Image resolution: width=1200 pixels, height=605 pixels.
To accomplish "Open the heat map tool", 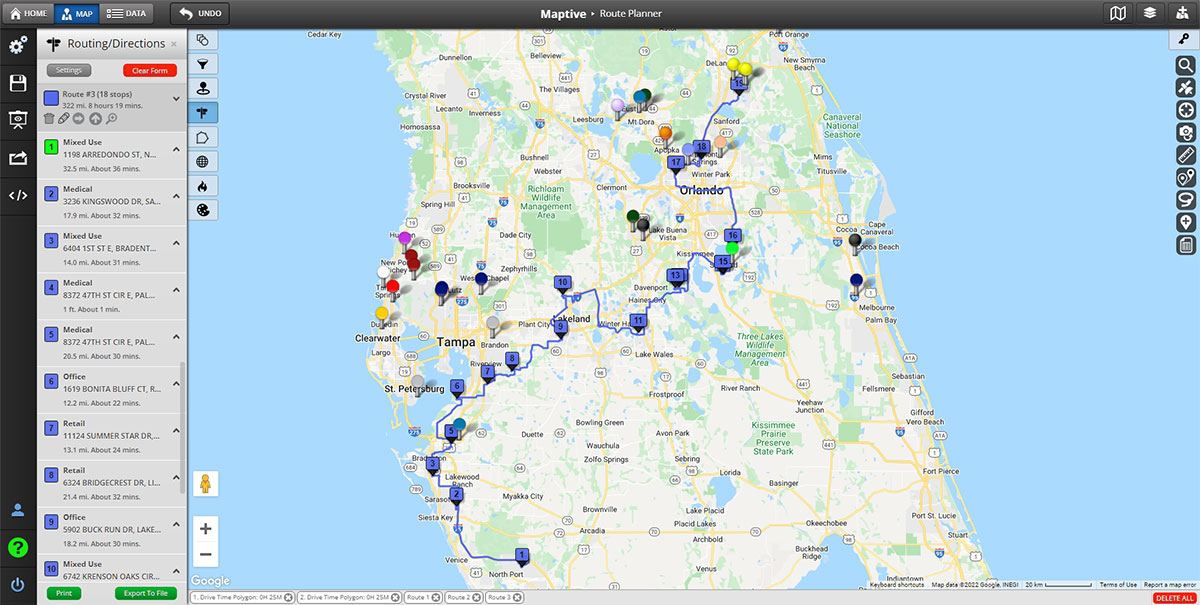I will (203, 186).
